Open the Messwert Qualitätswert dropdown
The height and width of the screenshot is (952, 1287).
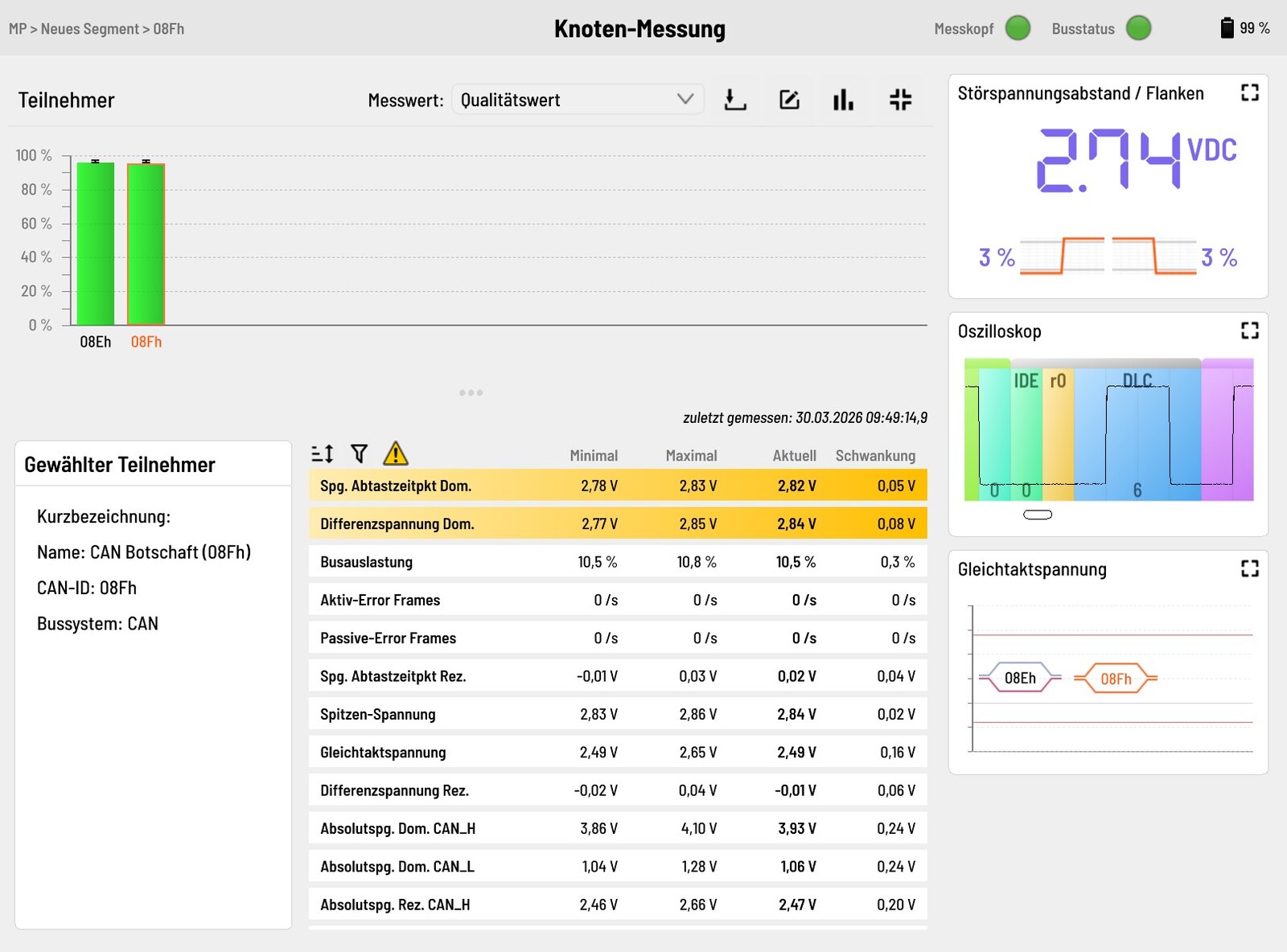click(577, 100)
